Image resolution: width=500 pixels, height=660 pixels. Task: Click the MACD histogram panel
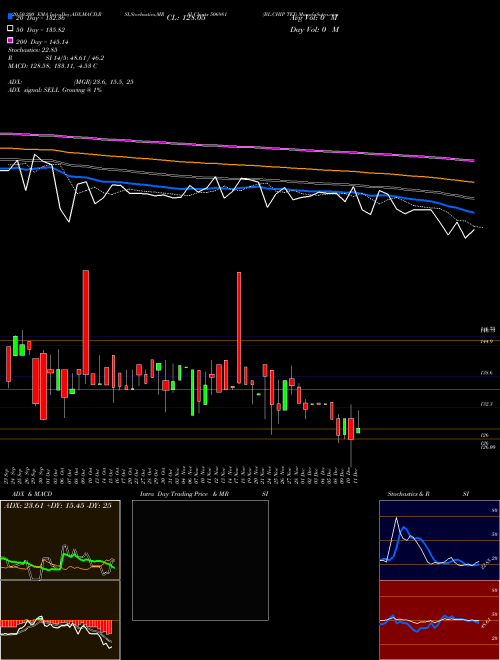coord(60,620)
